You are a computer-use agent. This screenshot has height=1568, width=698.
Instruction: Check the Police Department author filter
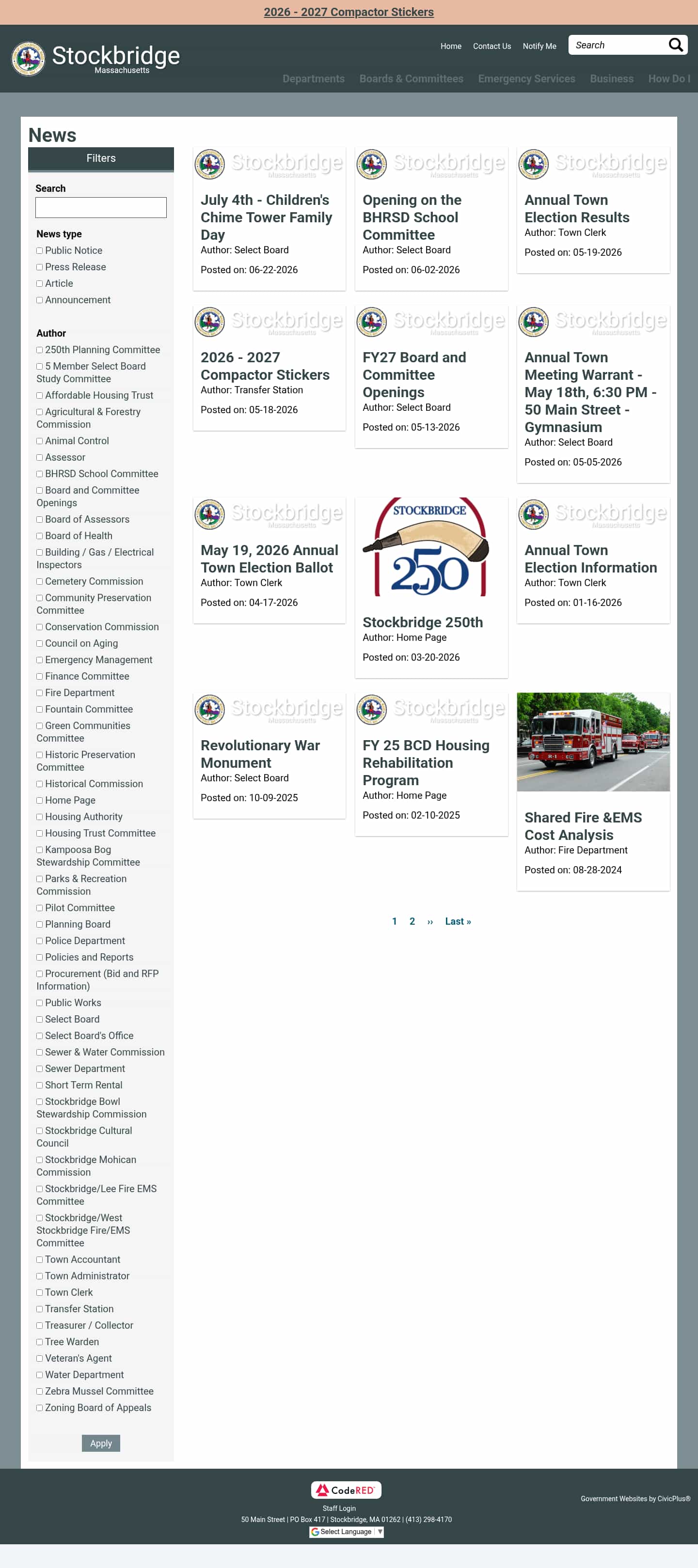[x=40, y=941]
